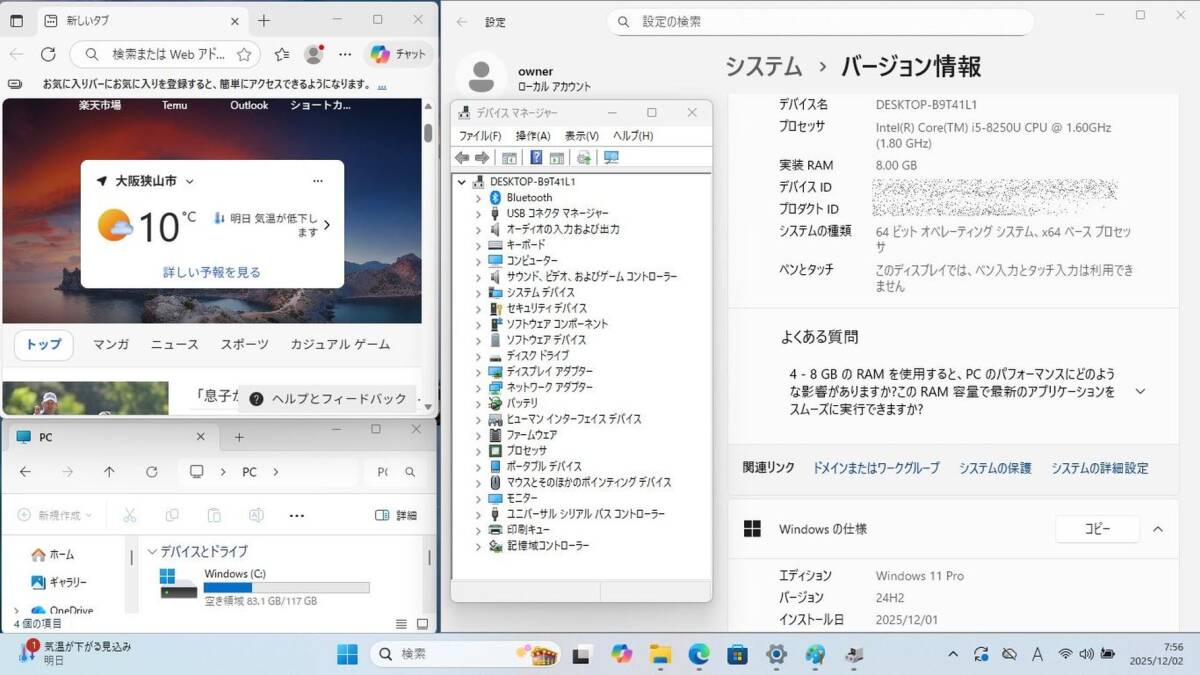
Task: Click scan for hardware changes monitor icon
Action: tap(612, 158)
